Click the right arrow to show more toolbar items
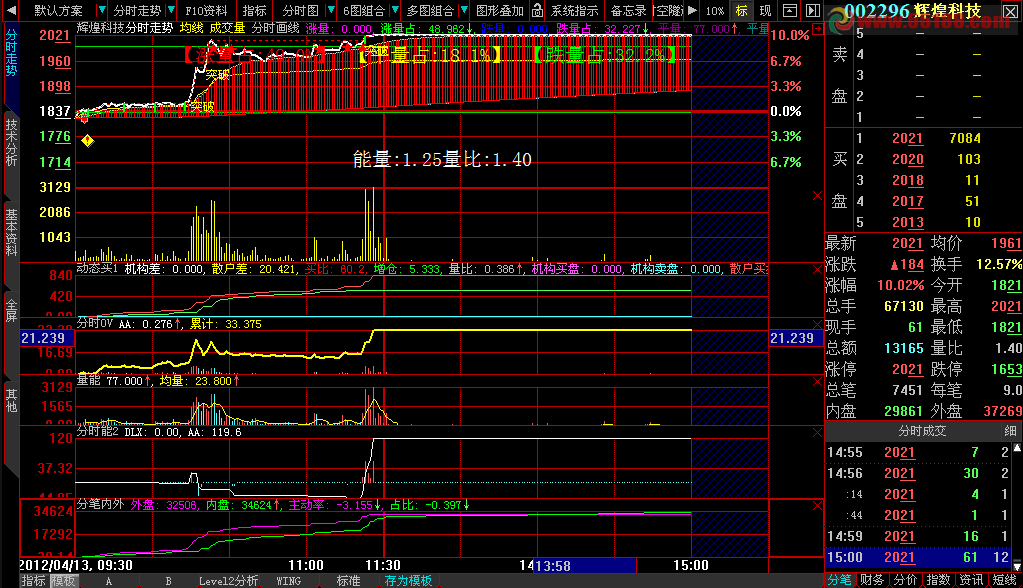Screen dimensions: 1023x588 point(692,10)
